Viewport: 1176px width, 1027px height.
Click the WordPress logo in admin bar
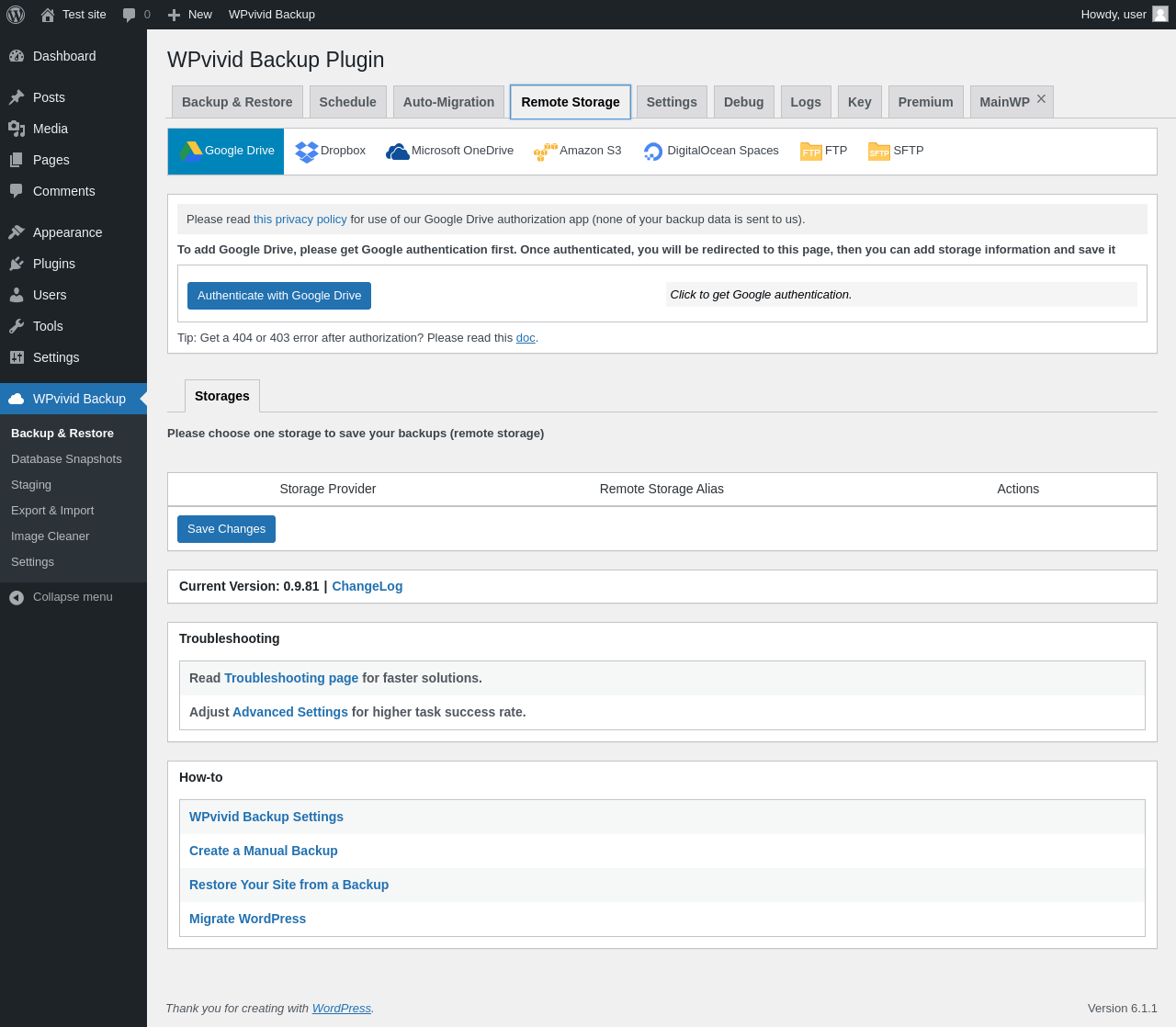16,15
